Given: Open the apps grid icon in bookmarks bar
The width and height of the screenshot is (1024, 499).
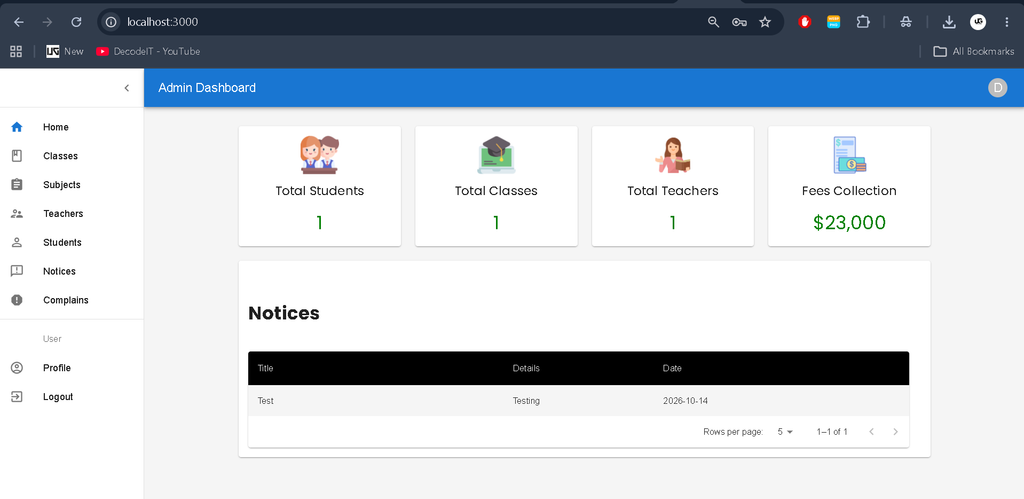Looking at the screenshot, I should pyautogui.click(x=16, y=51).
